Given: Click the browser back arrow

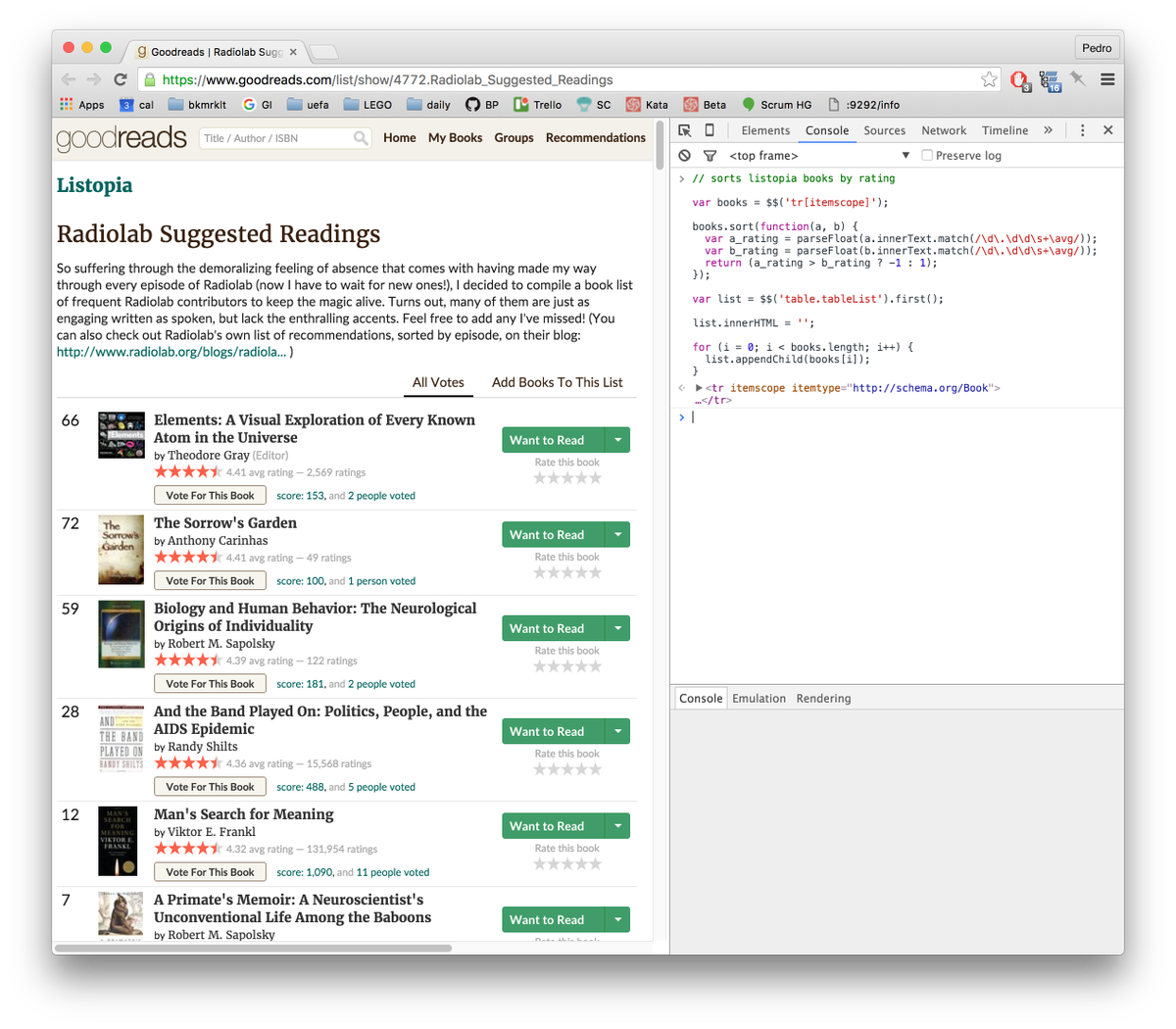Looking at the screenshot, I should point(68,79).
